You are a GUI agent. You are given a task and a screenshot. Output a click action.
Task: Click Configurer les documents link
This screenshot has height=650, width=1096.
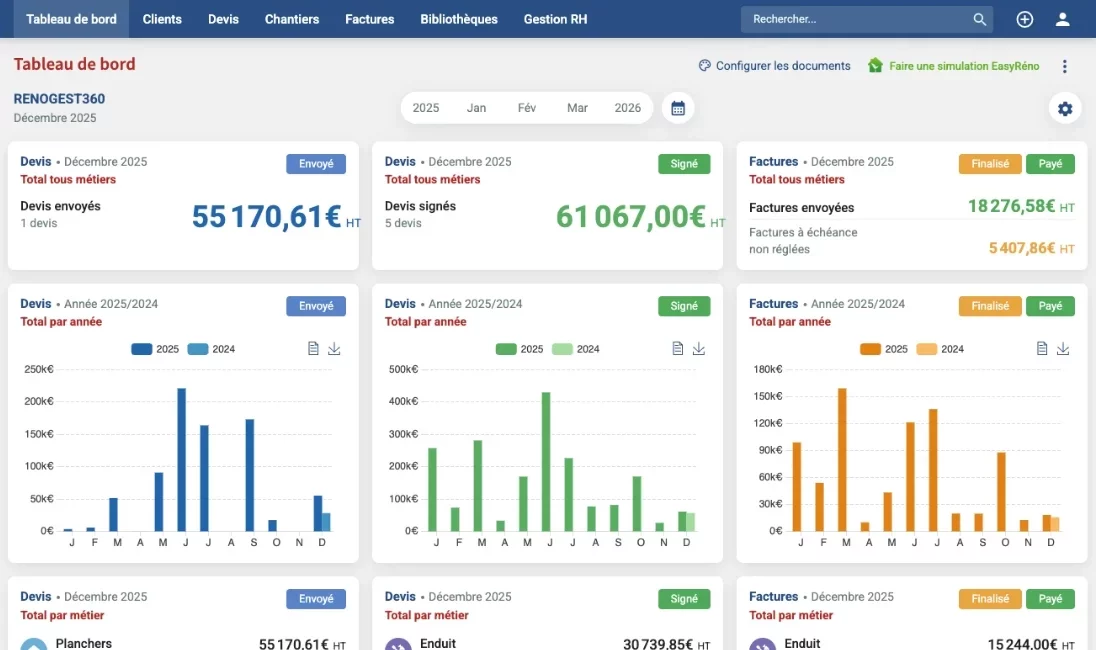[774, 66]
